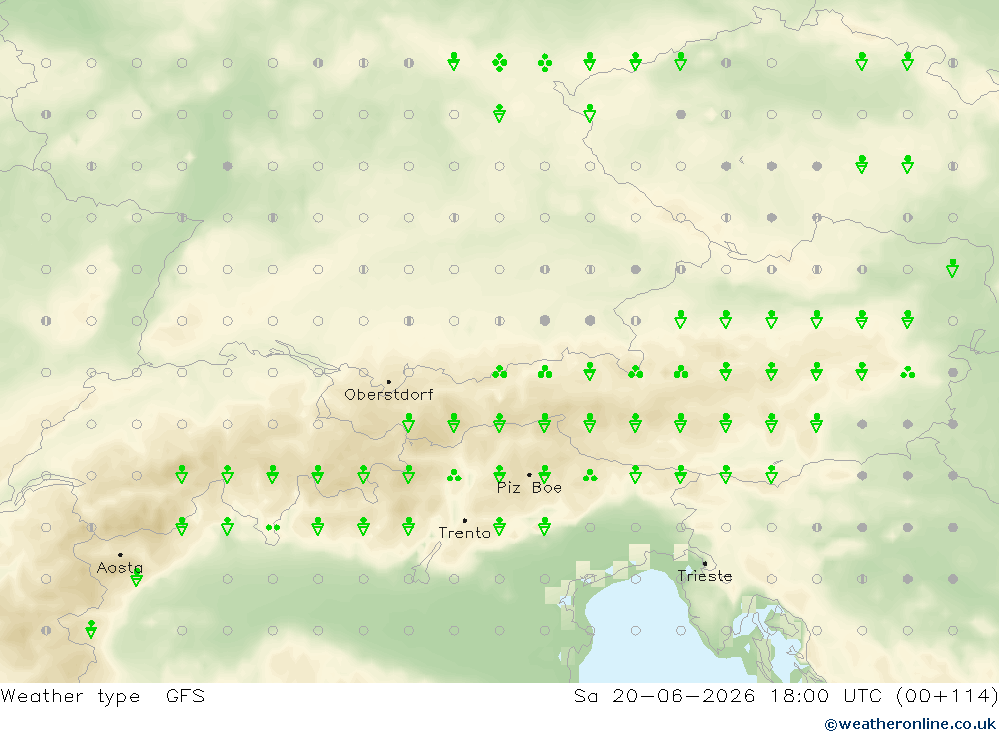Select the Aosta city label

[120, 567]
